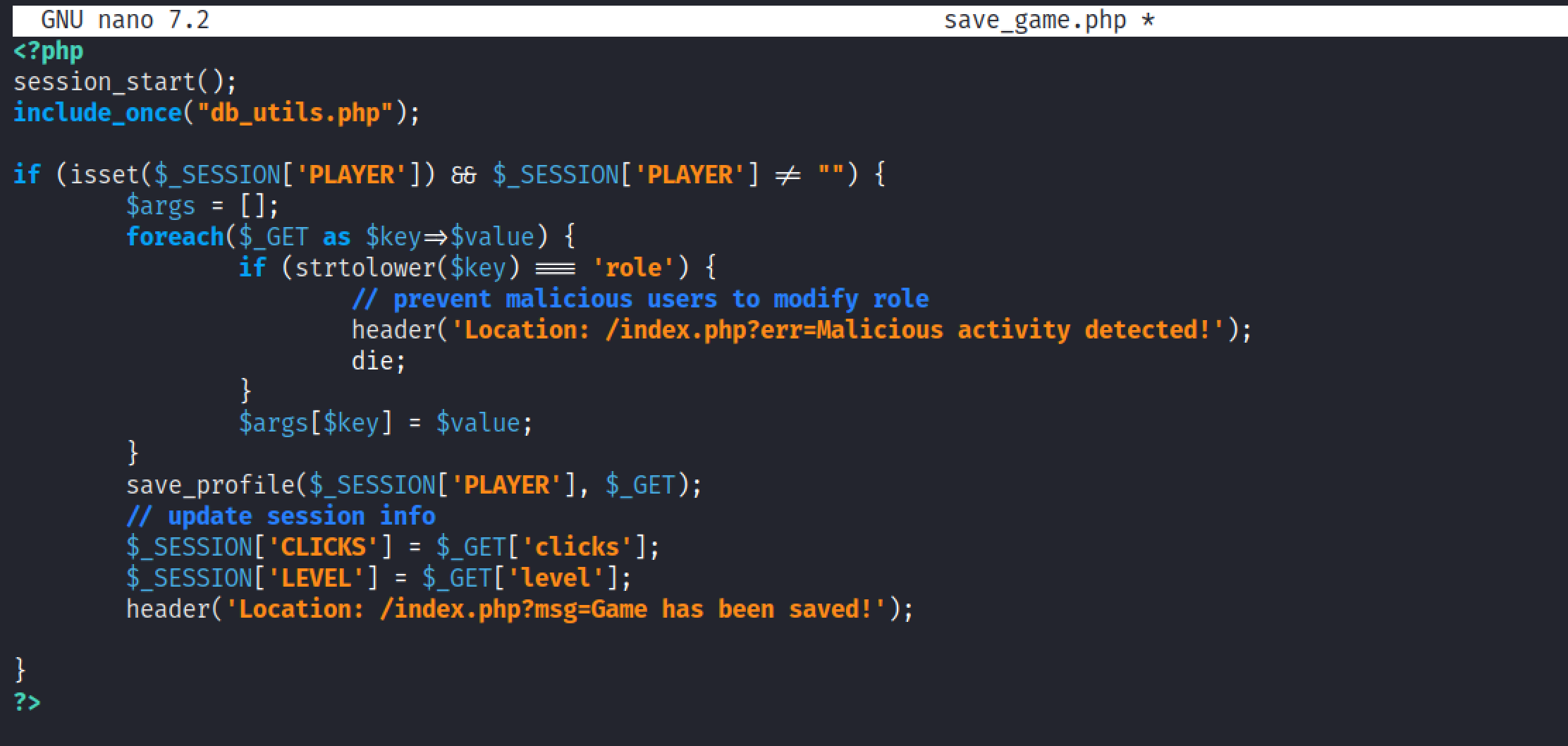Click the $_GET variable in foreach line
This screenshot has height=746, width=1568.
coord(274,237)
